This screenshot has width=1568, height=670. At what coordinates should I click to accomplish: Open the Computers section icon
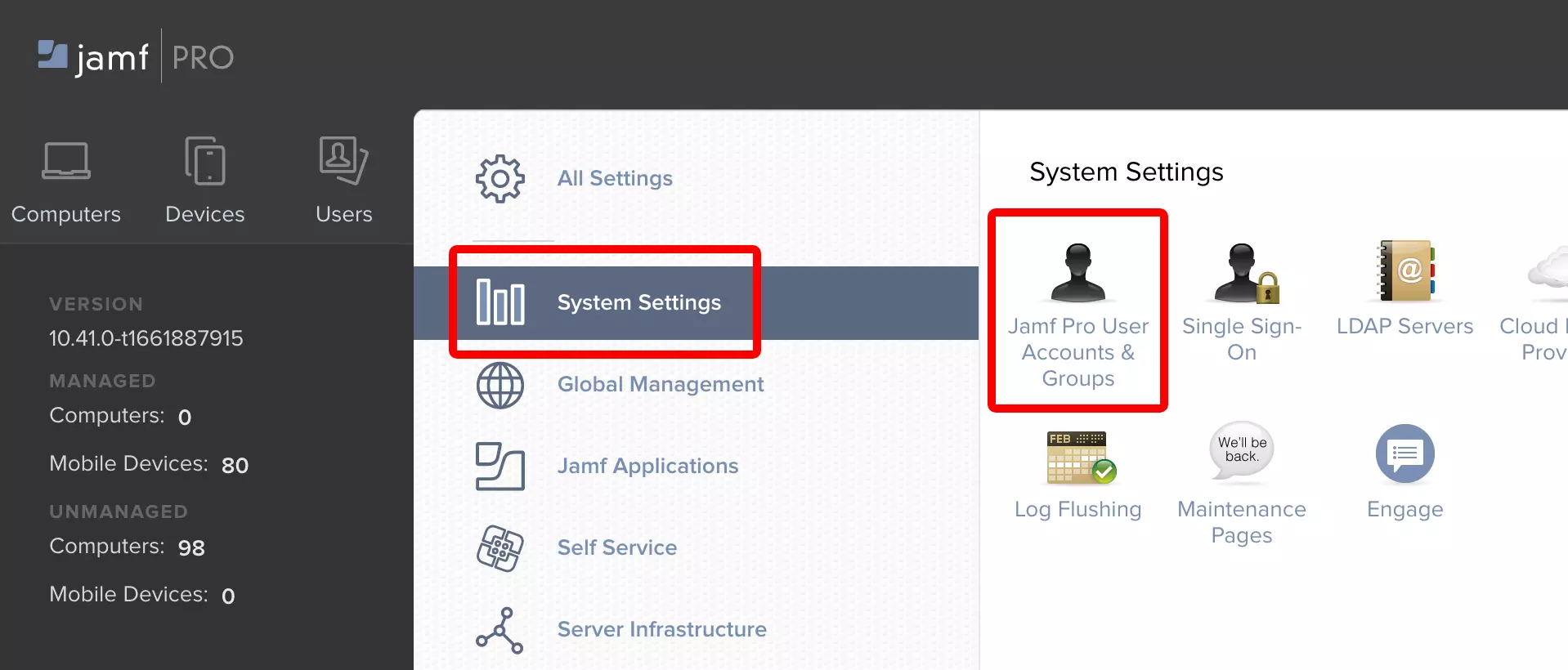[66, 161]
